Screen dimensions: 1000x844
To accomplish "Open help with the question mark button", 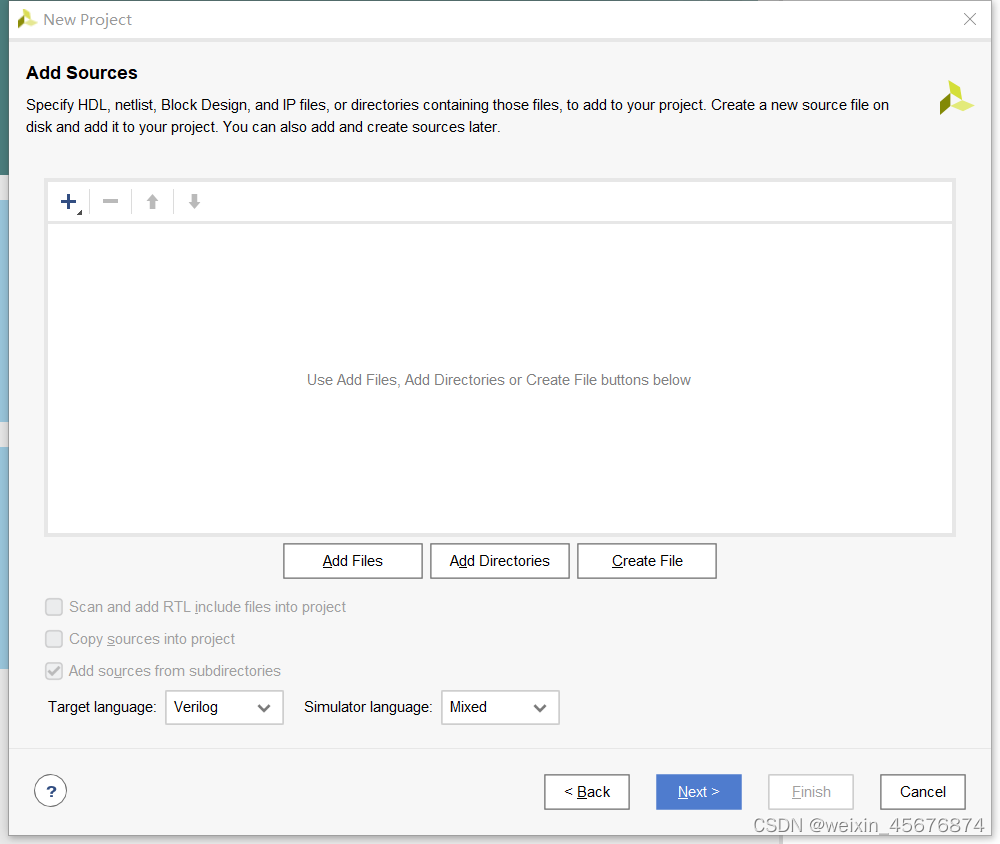I will point(50,791).
